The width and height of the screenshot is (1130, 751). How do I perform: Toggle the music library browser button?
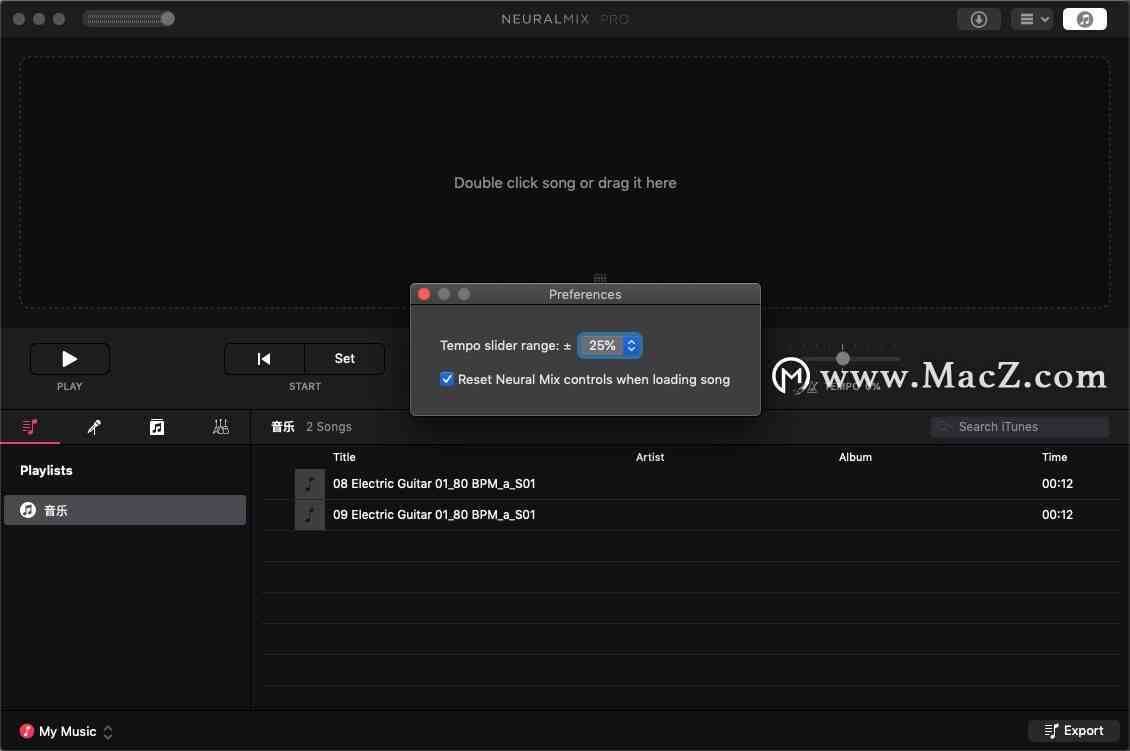pos(1084,19)
